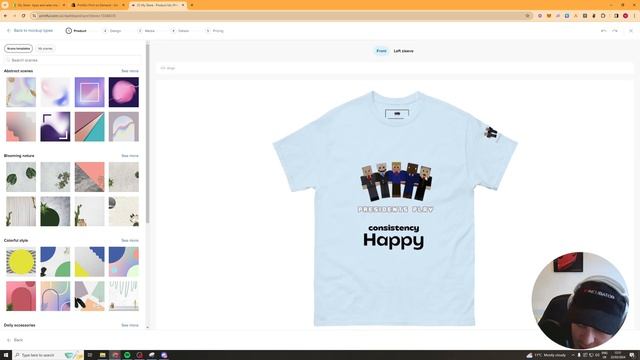Choose the two monstera leaves scene
This screenshot has width=640, height=360.
pos(21,177)
